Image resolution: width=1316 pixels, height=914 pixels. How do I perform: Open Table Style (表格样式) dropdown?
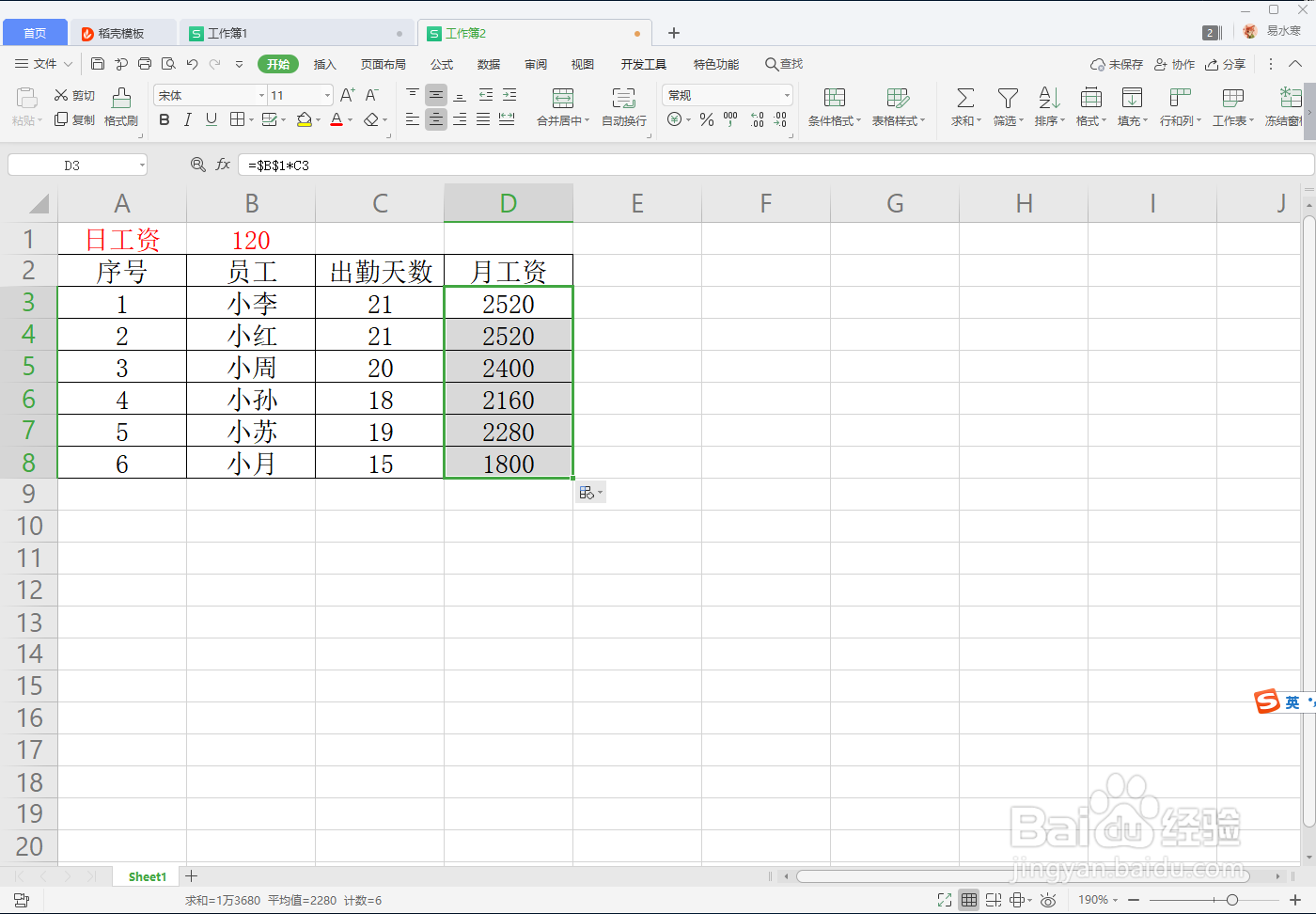[x=899, y=107]
